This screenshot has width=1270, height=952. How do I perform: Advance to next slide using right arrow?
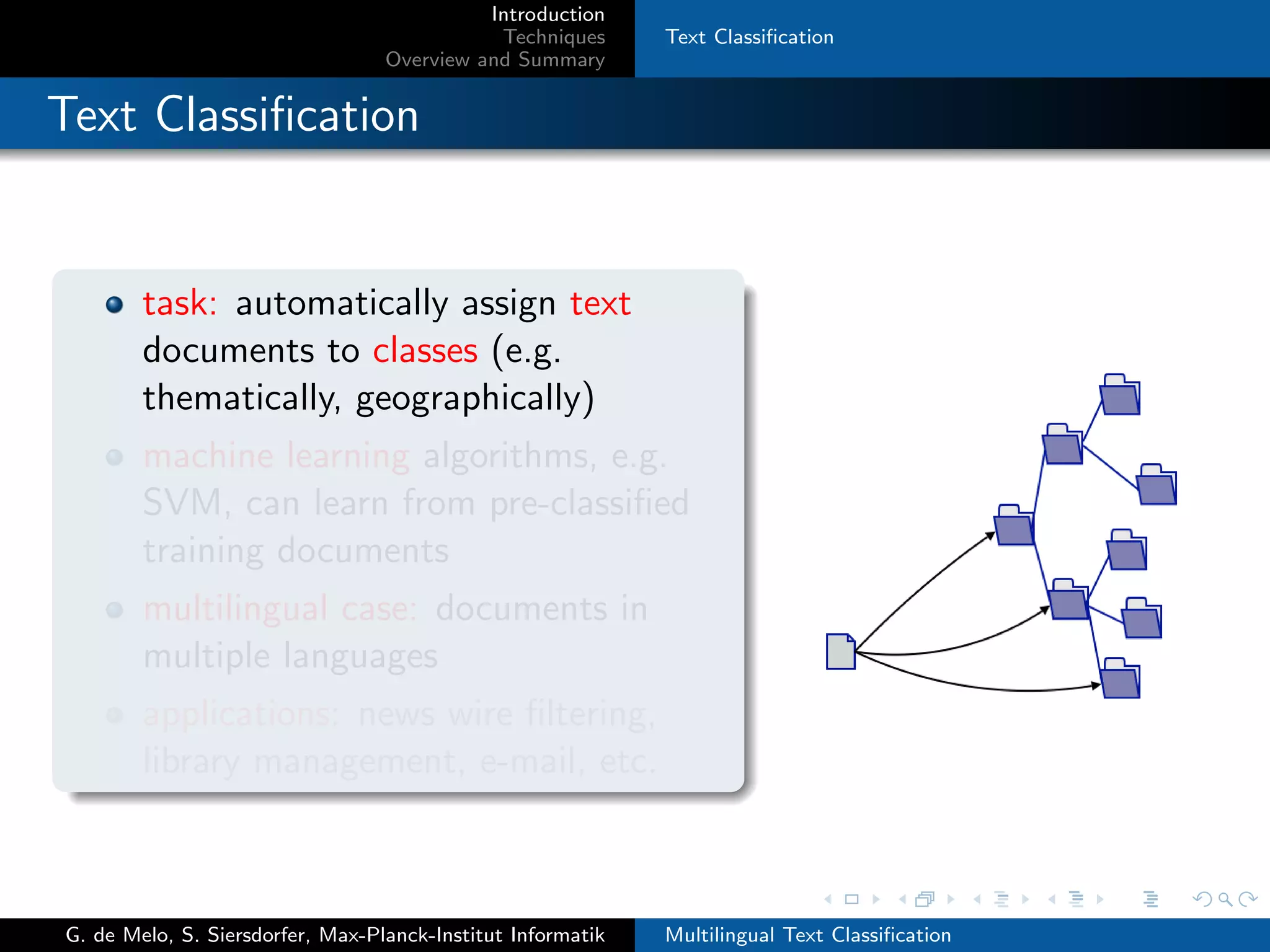click(876, 899)
